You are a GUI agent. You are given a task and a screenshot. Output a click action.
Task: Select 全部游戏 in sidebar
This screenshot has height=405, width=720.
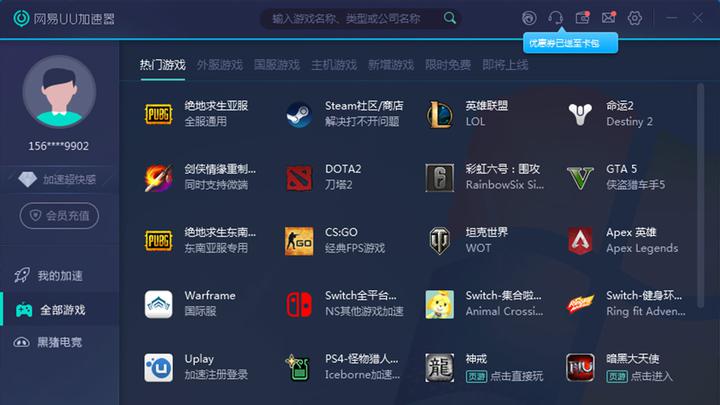coord(60,310)
